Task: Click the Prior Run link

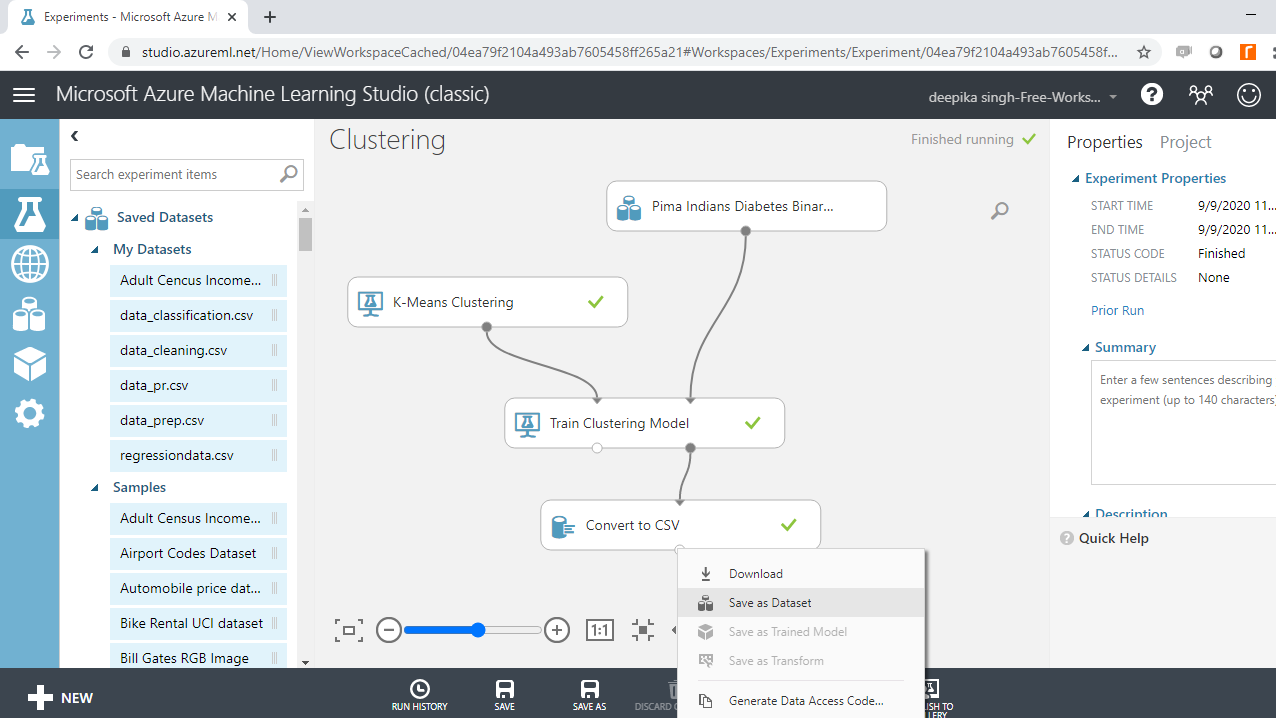Action: click(x=1117, y=311)
